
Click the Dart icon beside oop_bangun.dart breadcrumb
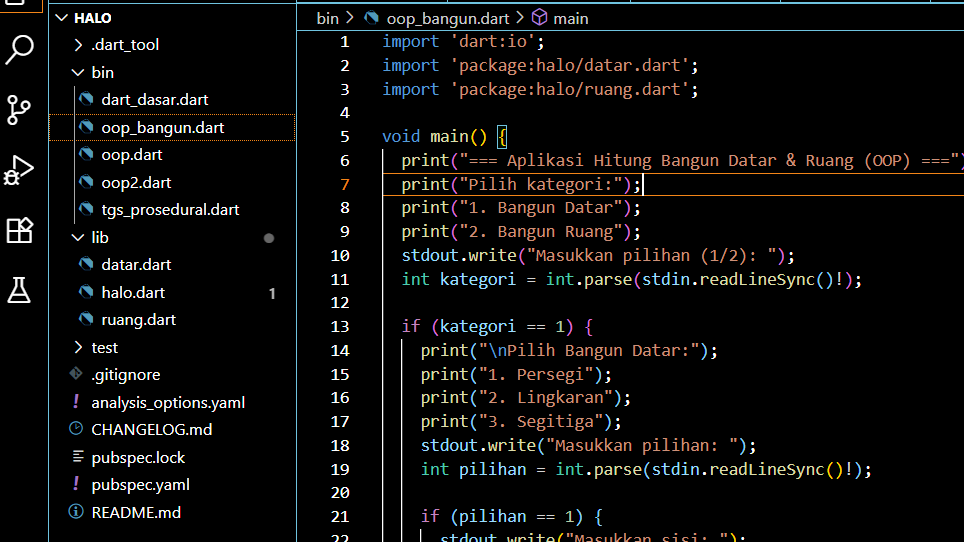tap(372, 18)
